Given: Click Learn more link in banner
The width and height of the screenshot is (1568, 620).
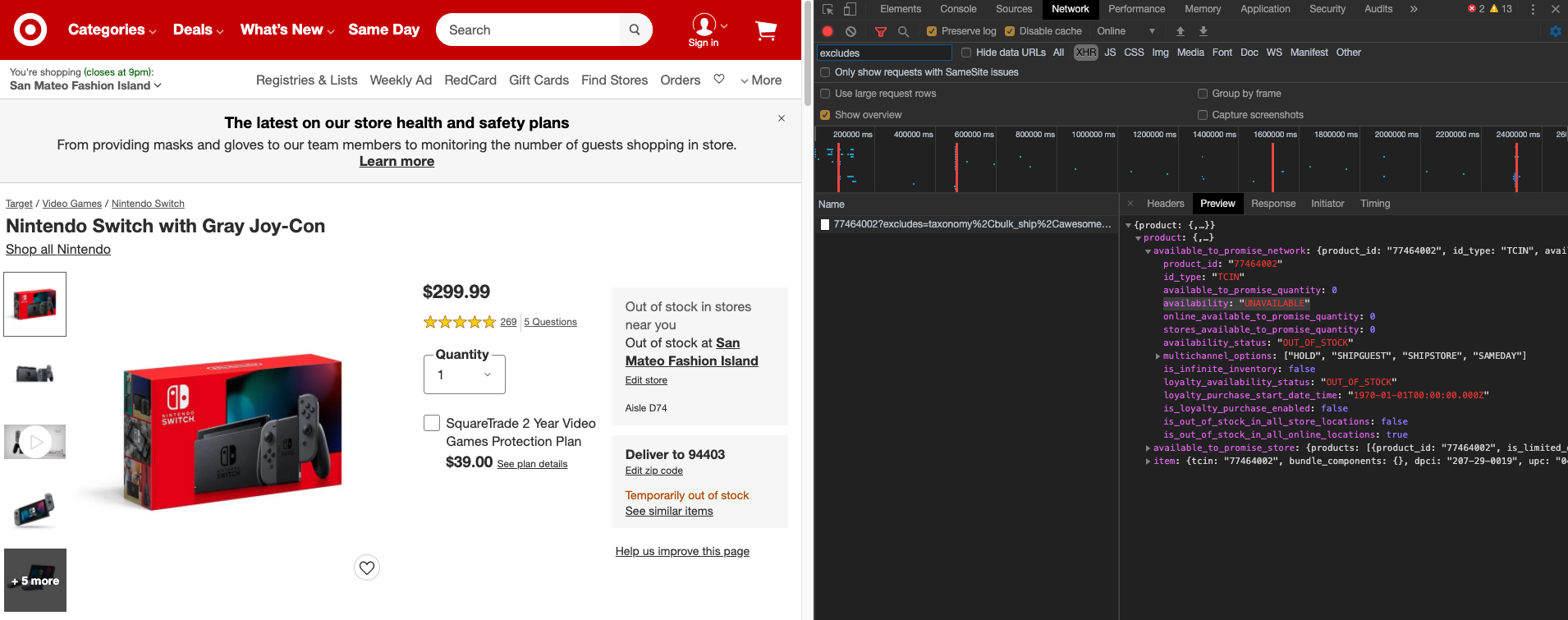Looking at the screenshot, I should tap(397, 161).
